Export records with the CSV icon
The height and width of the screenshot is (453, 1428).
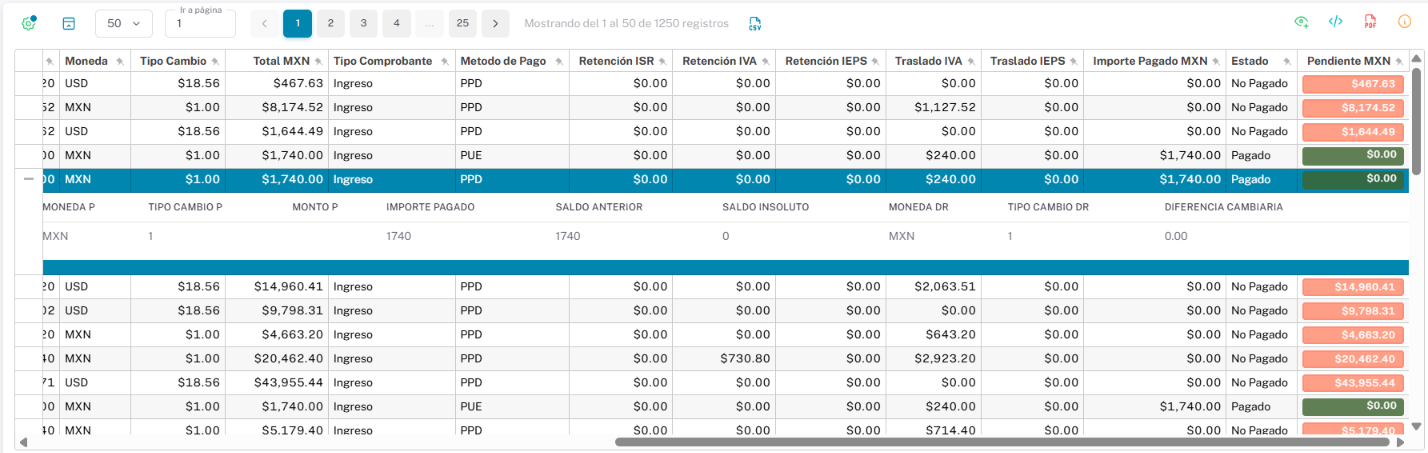(755, 23)
